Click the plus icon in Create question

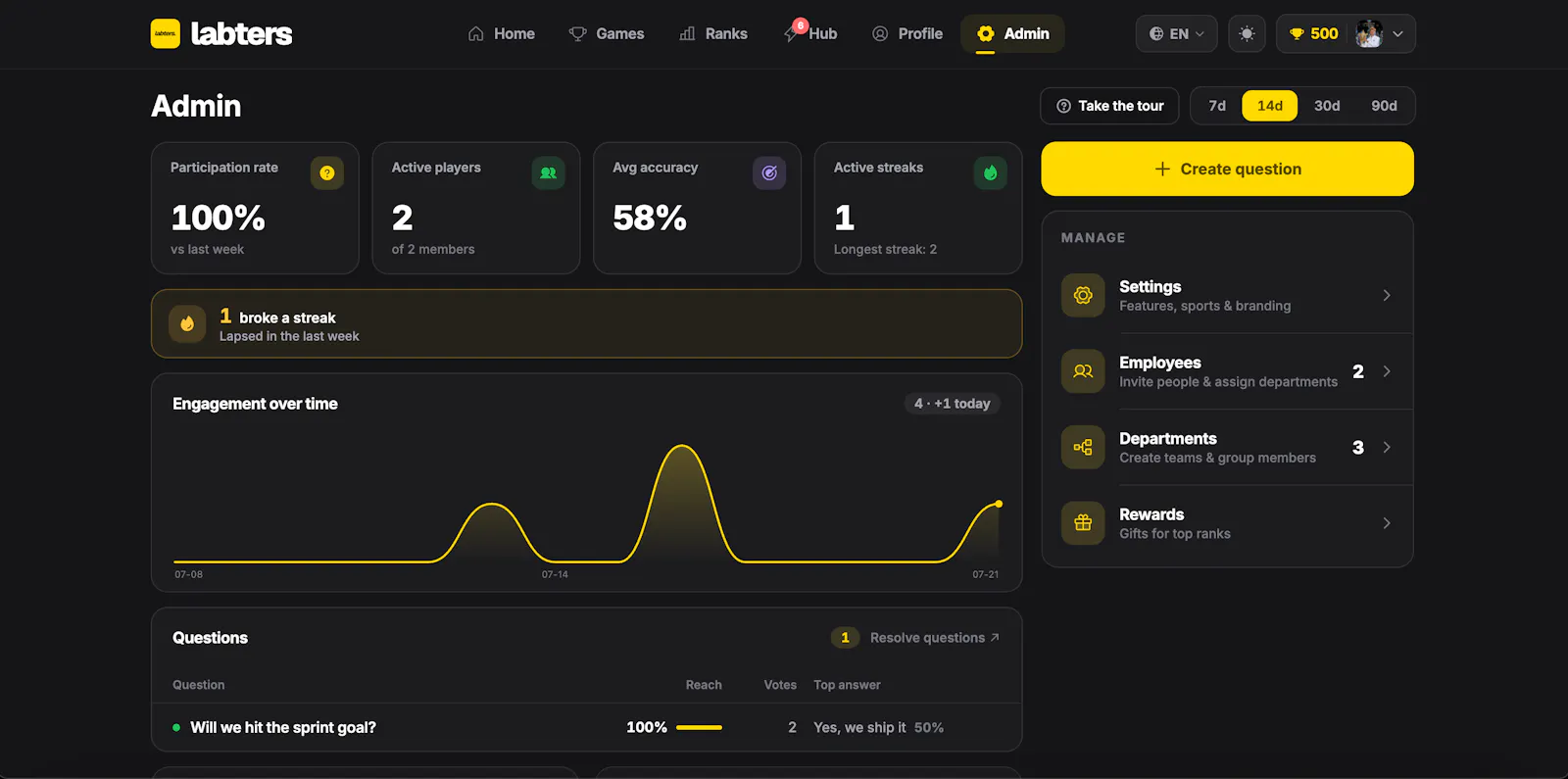point(1162,169)
